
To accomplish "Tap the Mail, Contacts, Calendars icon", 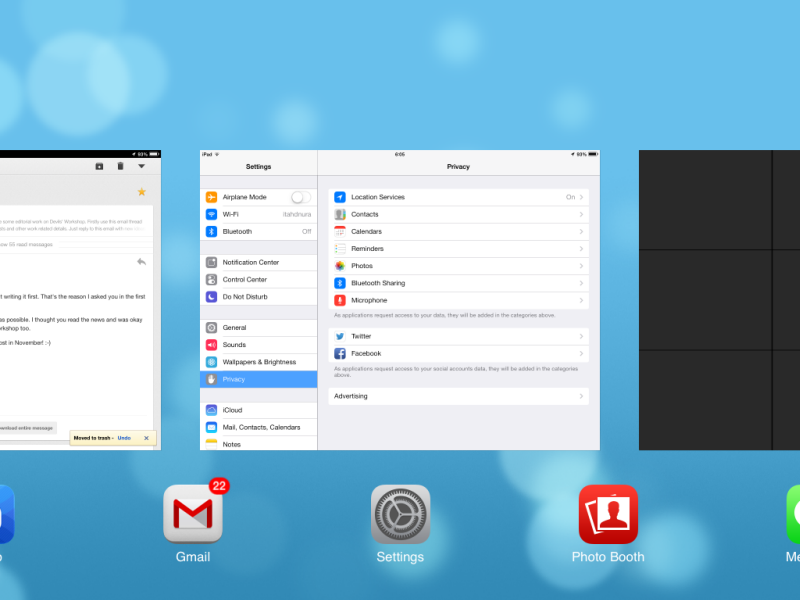I will click(211, 427).
